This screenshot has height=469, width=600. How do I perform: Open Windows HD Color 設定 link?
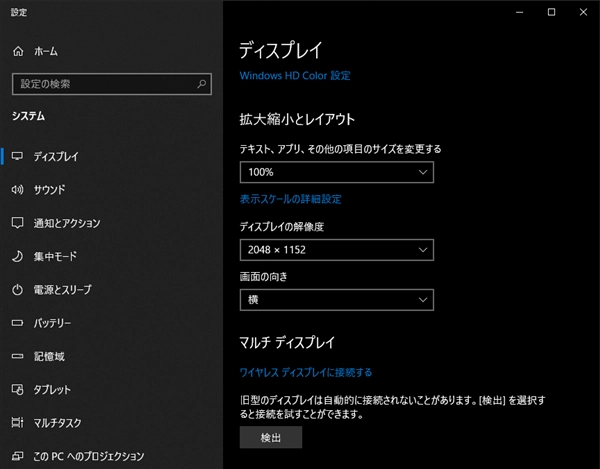click(x=295, y=75)
